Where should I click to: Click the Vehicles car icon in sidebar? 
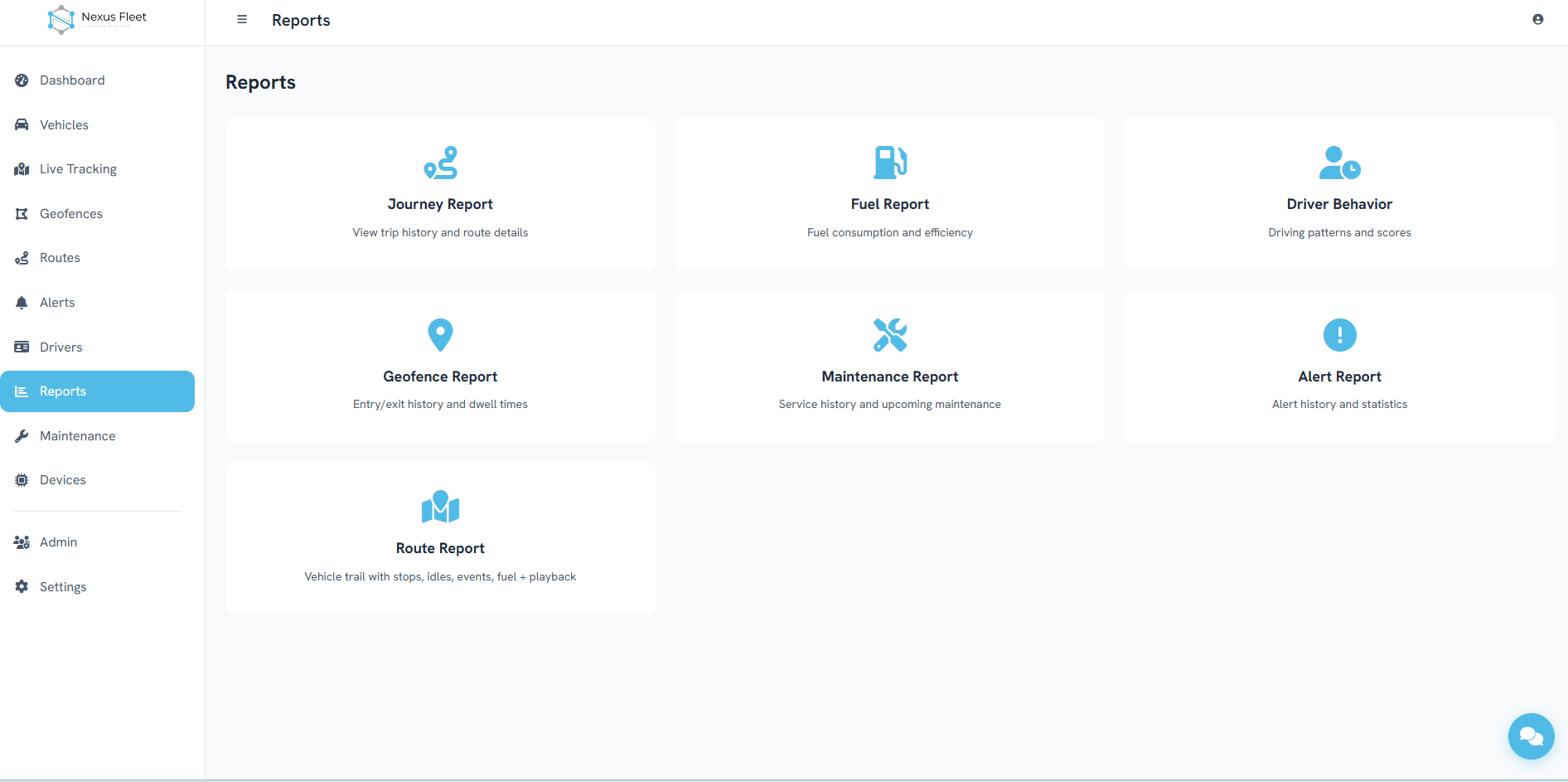pos(22,125)
